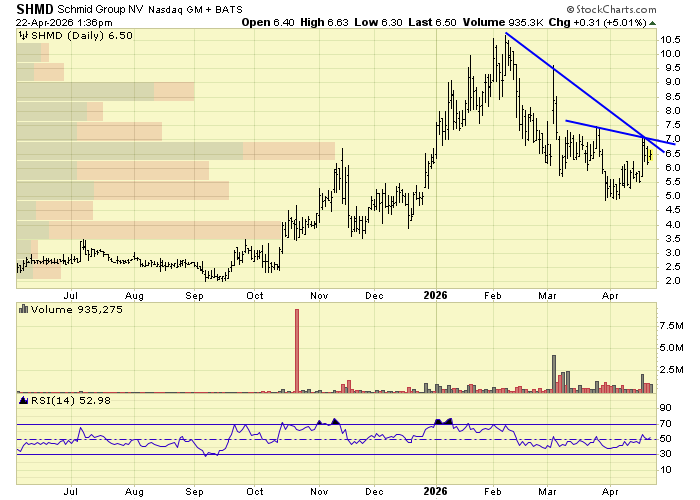The width and height of the screenshot is (700, 500).
Task: Click the Nasdaq GM + BATS exchange label
Action: tap(195, 9)
